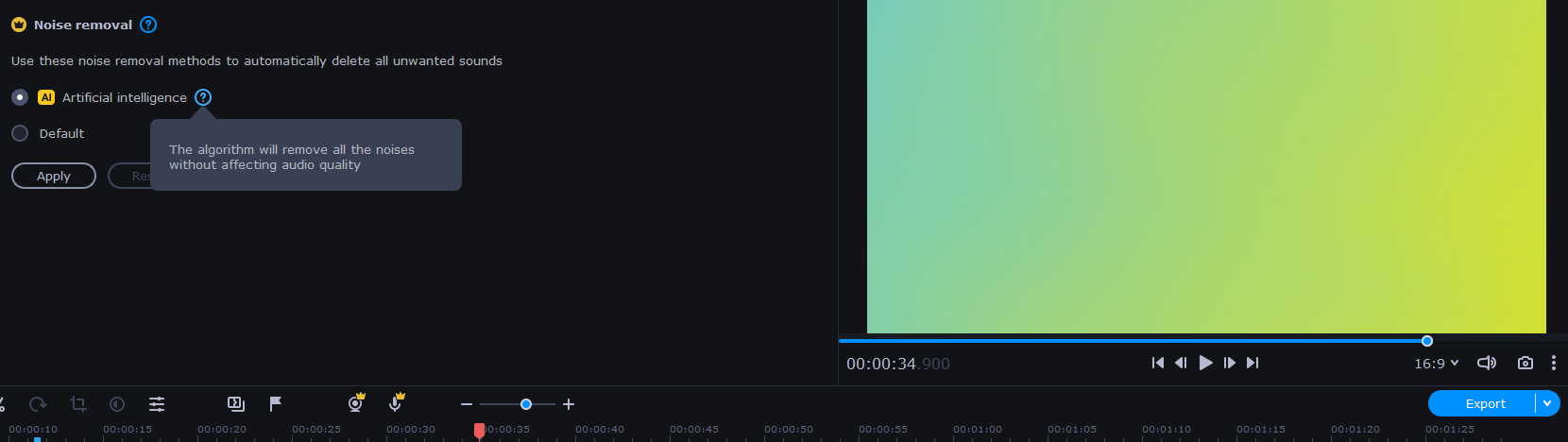Image resolution: width=1568 pixels, height=442 pixels.
Task: Select Artificial intelligence noise removal method
Action: pyautogui.click(x=20, y=97)
